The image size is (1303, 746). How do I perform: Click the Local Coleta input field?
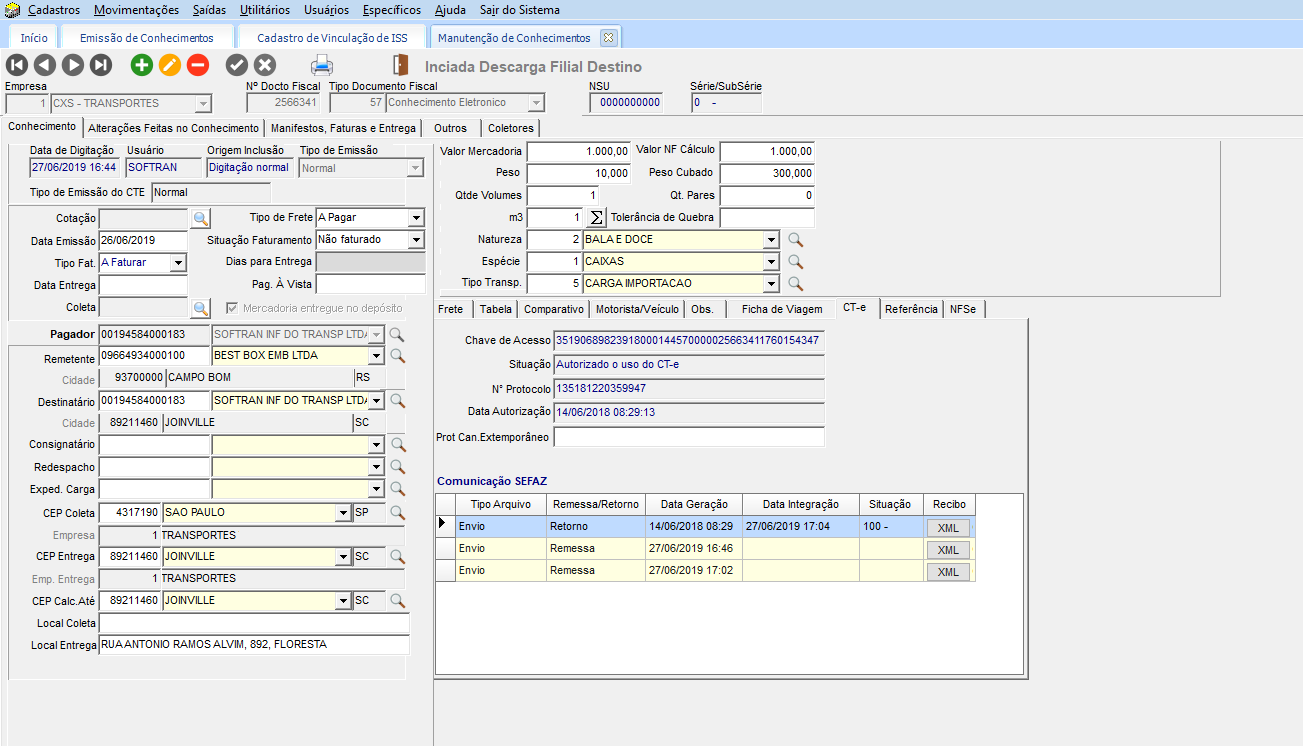pos(254,624)
